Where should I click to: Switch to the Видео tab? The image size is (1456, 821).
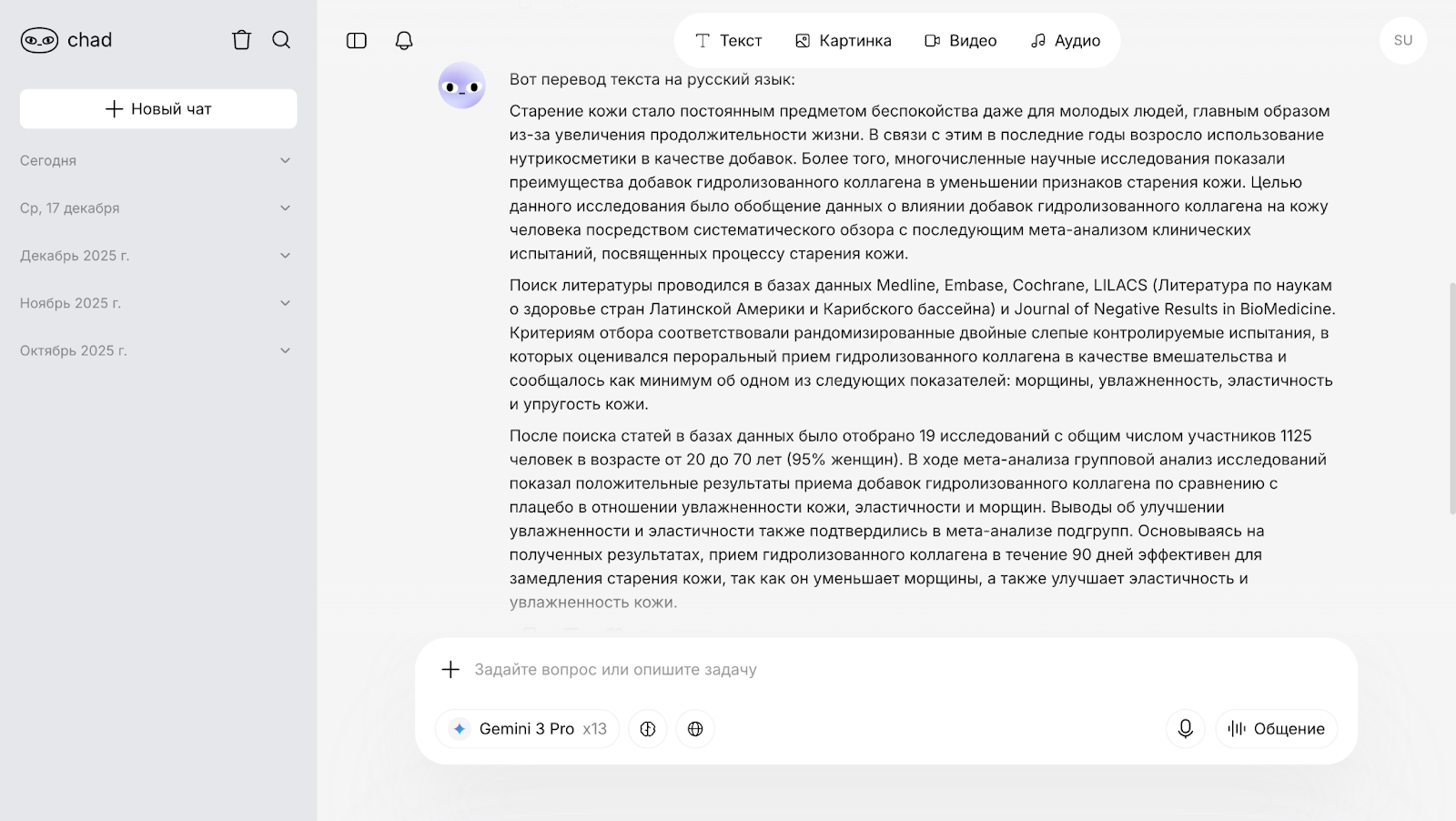(x=960, y=41)
